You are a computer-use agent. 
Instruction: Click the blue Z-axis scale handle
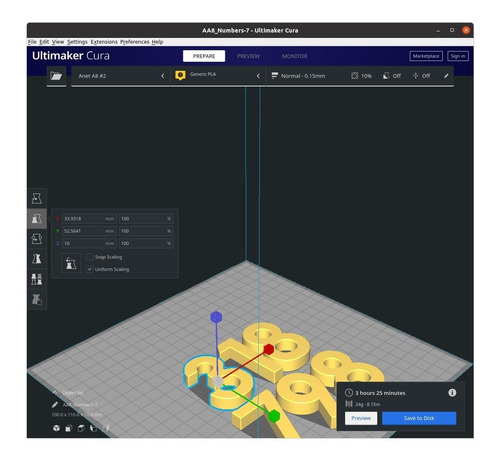216,317
